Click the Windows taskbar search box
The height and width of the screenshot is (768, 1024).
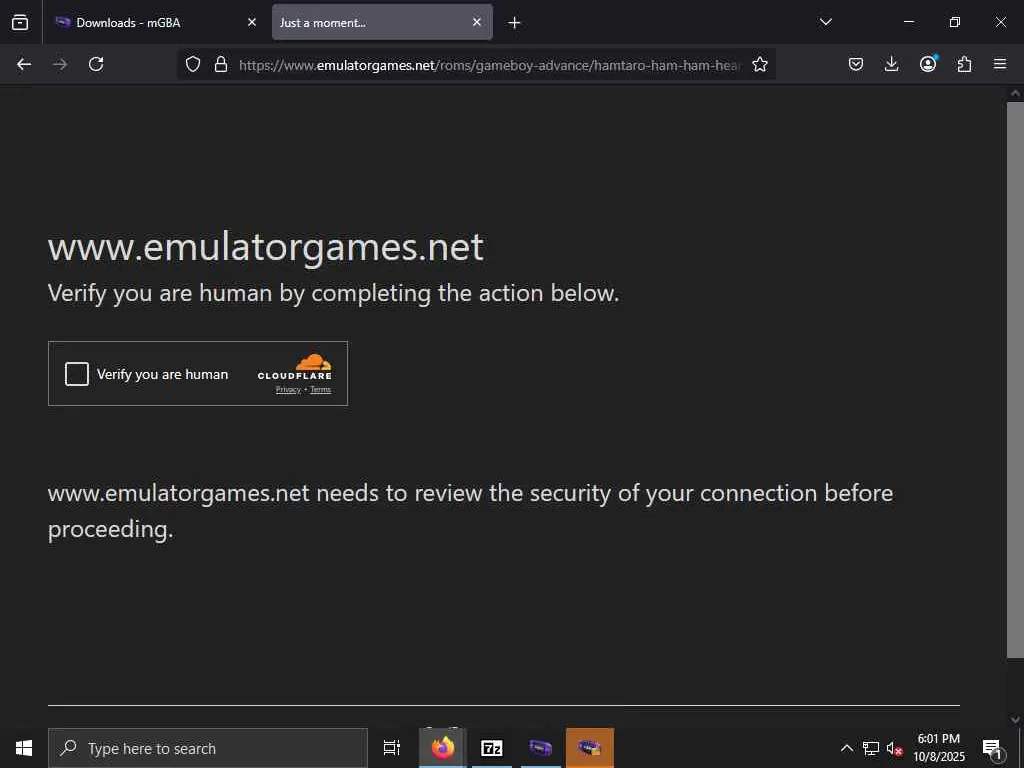tap(208, 748)
